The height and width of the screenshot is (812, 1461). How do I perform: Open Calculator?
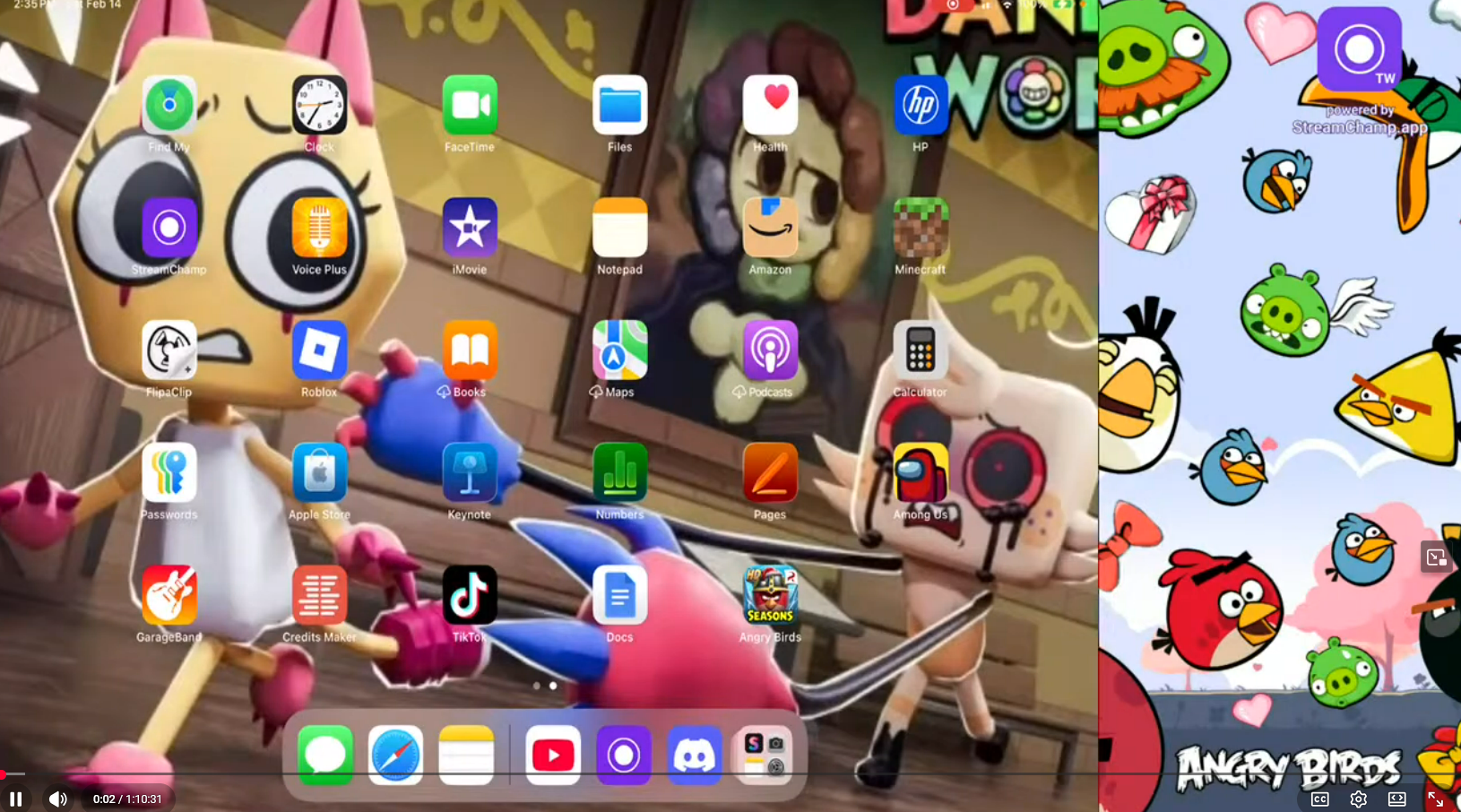click(921, 350)
